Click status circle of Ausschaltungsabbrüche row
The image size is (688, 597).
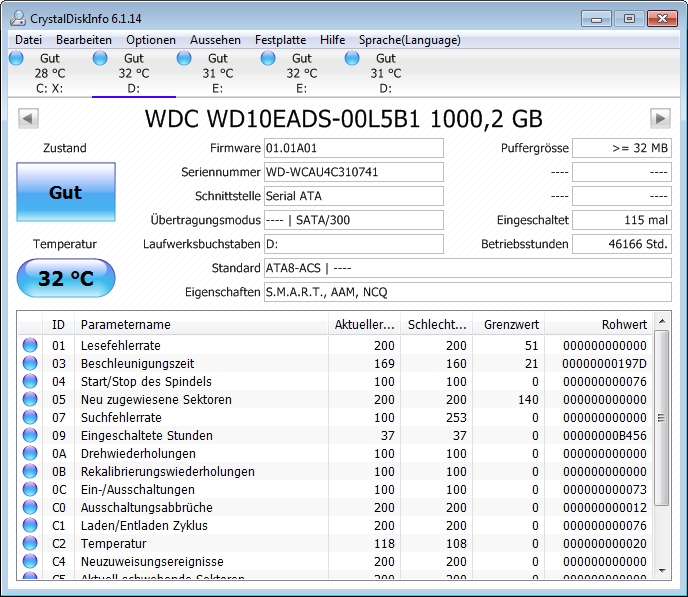tap(30, 507)
